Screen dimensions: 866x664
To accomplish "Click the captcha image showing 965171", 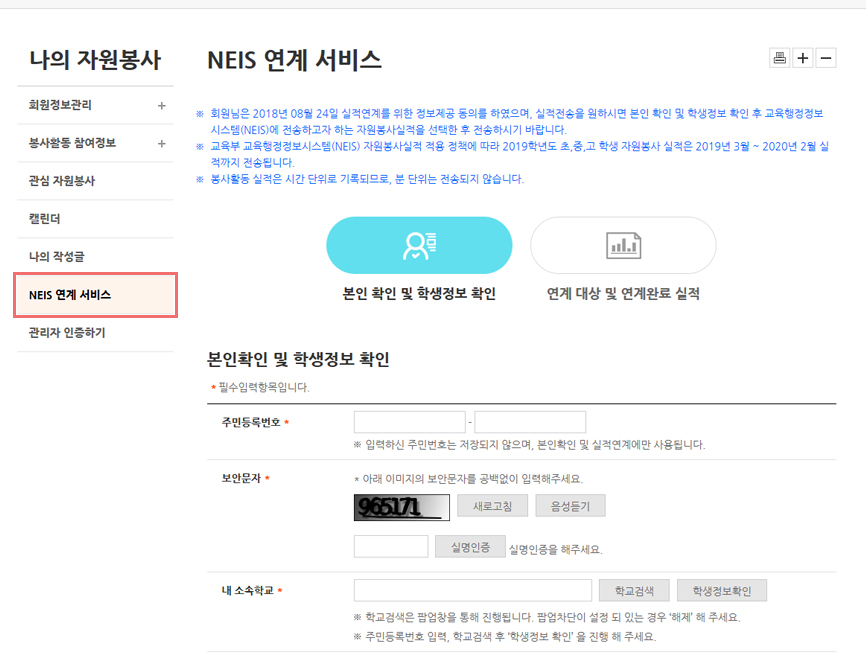I will (x=401, y=505).
